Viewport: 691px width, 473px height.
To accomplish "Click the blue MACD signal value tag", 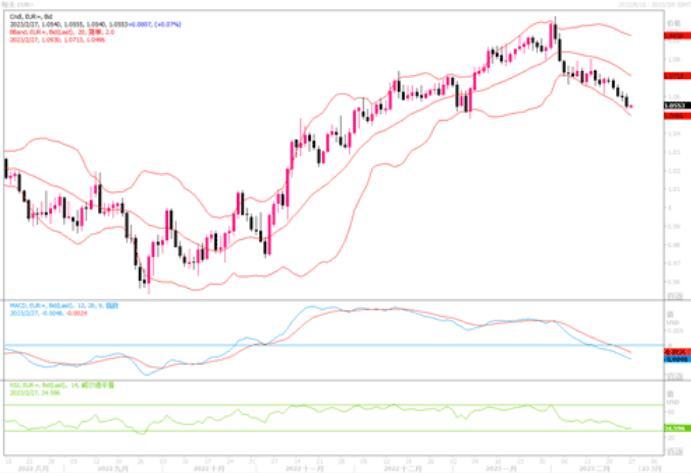I will pos(673,359).
